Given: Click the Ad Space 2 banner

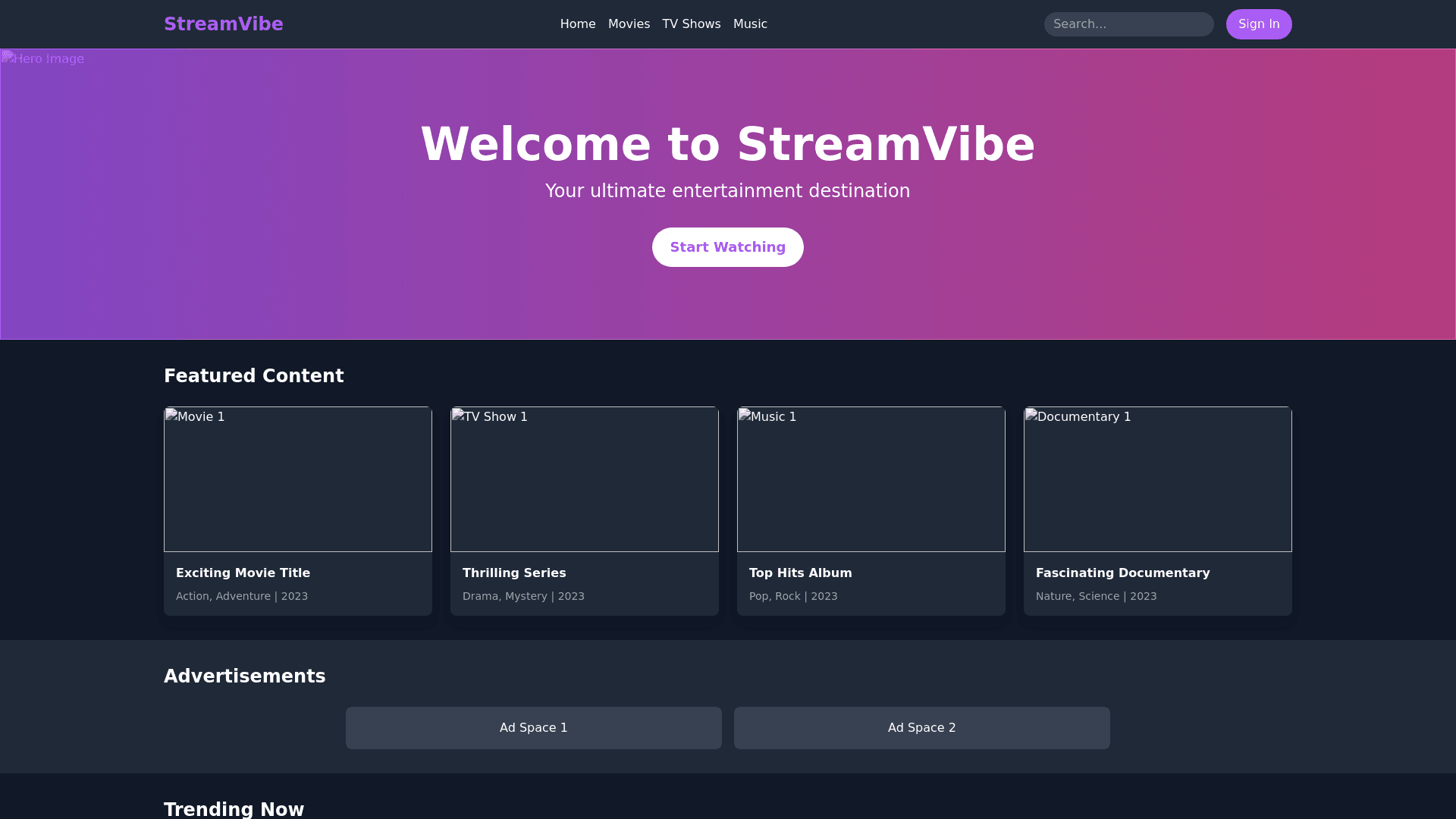Looking at the screenshot, I should (921, 728).
